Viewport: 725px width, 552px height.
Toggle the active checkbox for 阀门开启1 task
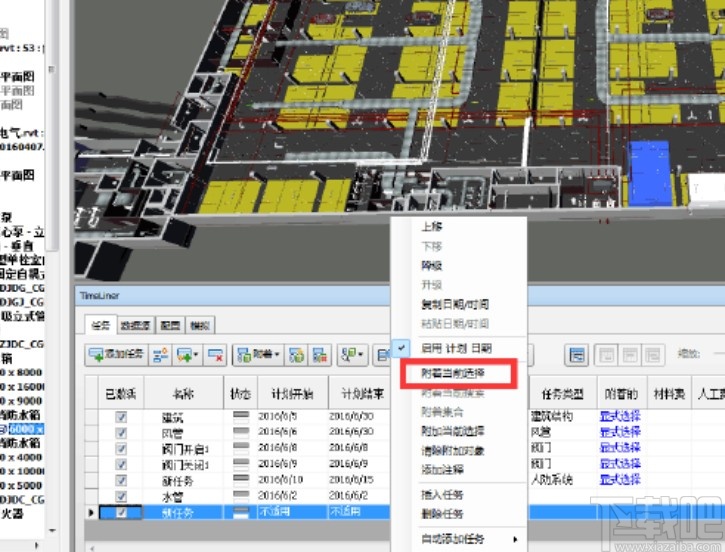(x=121, y=448)
